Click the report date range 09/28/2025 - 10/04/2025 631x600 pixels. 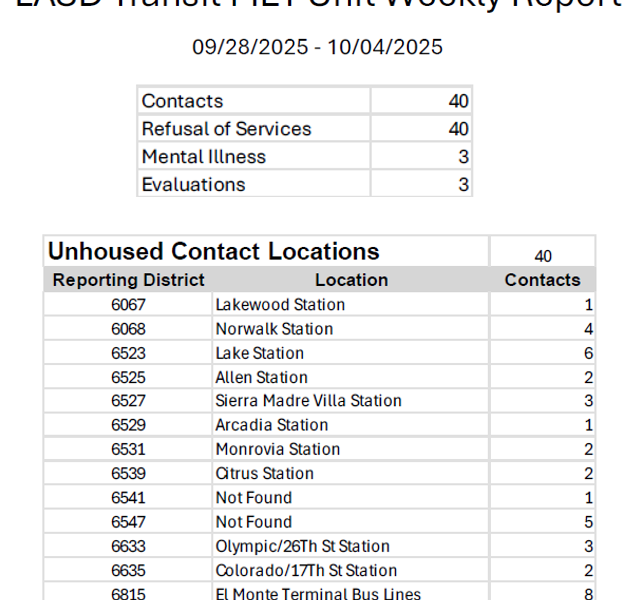(x=317, y=47)
